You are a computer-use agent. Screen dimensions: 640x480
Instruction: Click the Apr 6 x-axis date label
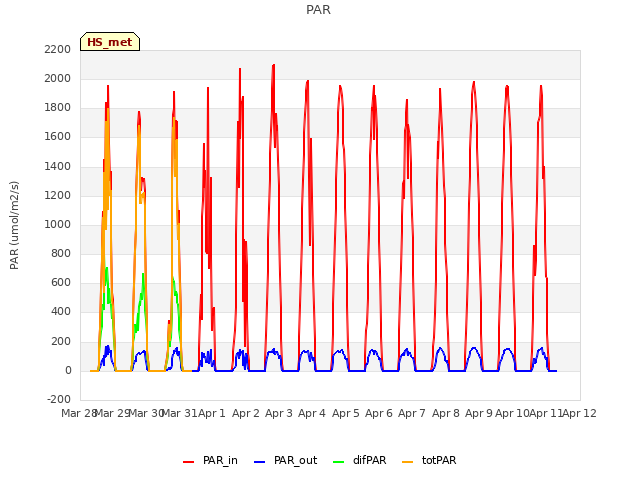[x=379, y=413]
